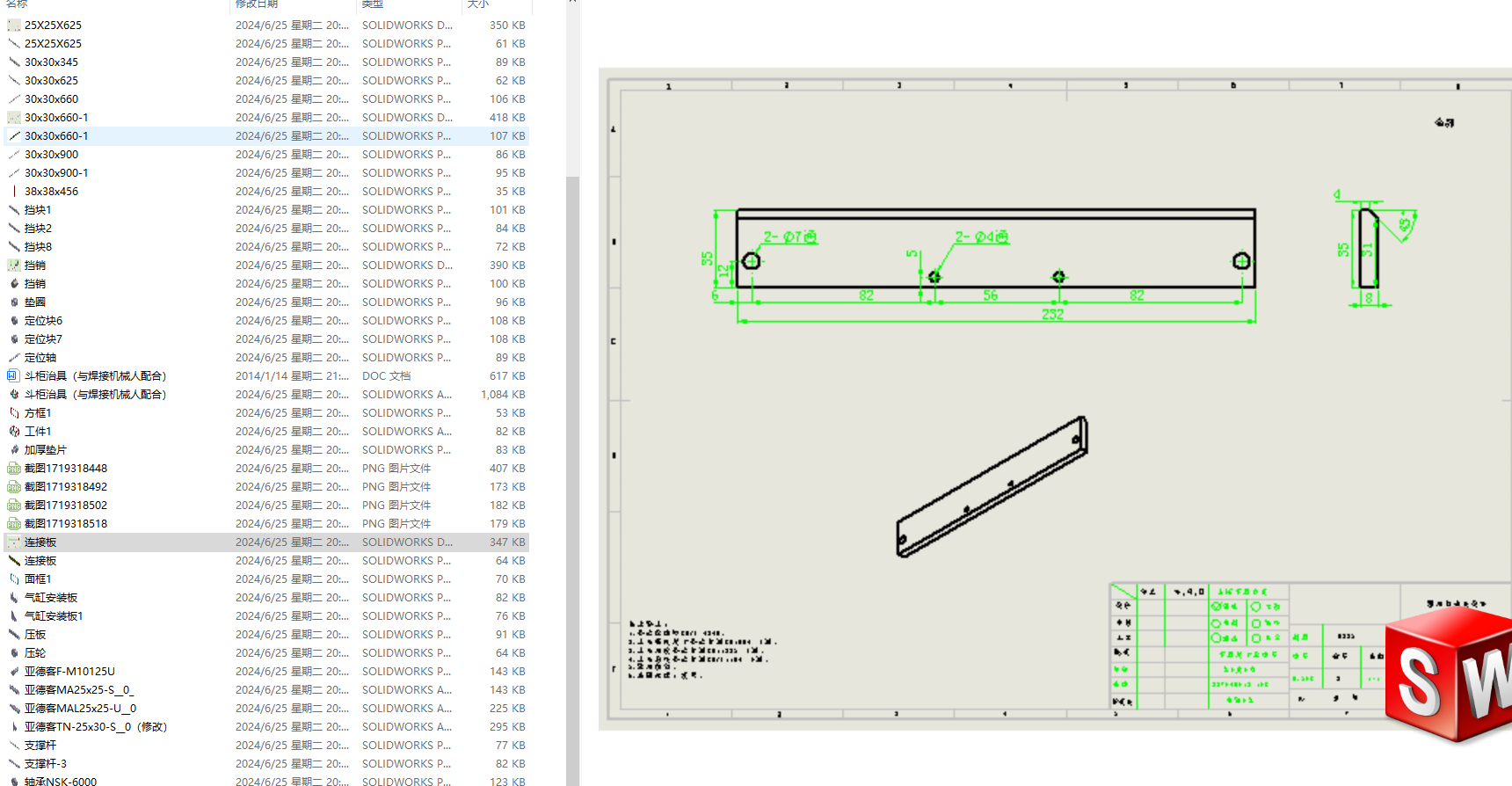The width and height of the screenshot is (1512, 786).
Task: Click the 1,084 KB 斗柜治具 assembly icon
Action: [x=14, y=395]
